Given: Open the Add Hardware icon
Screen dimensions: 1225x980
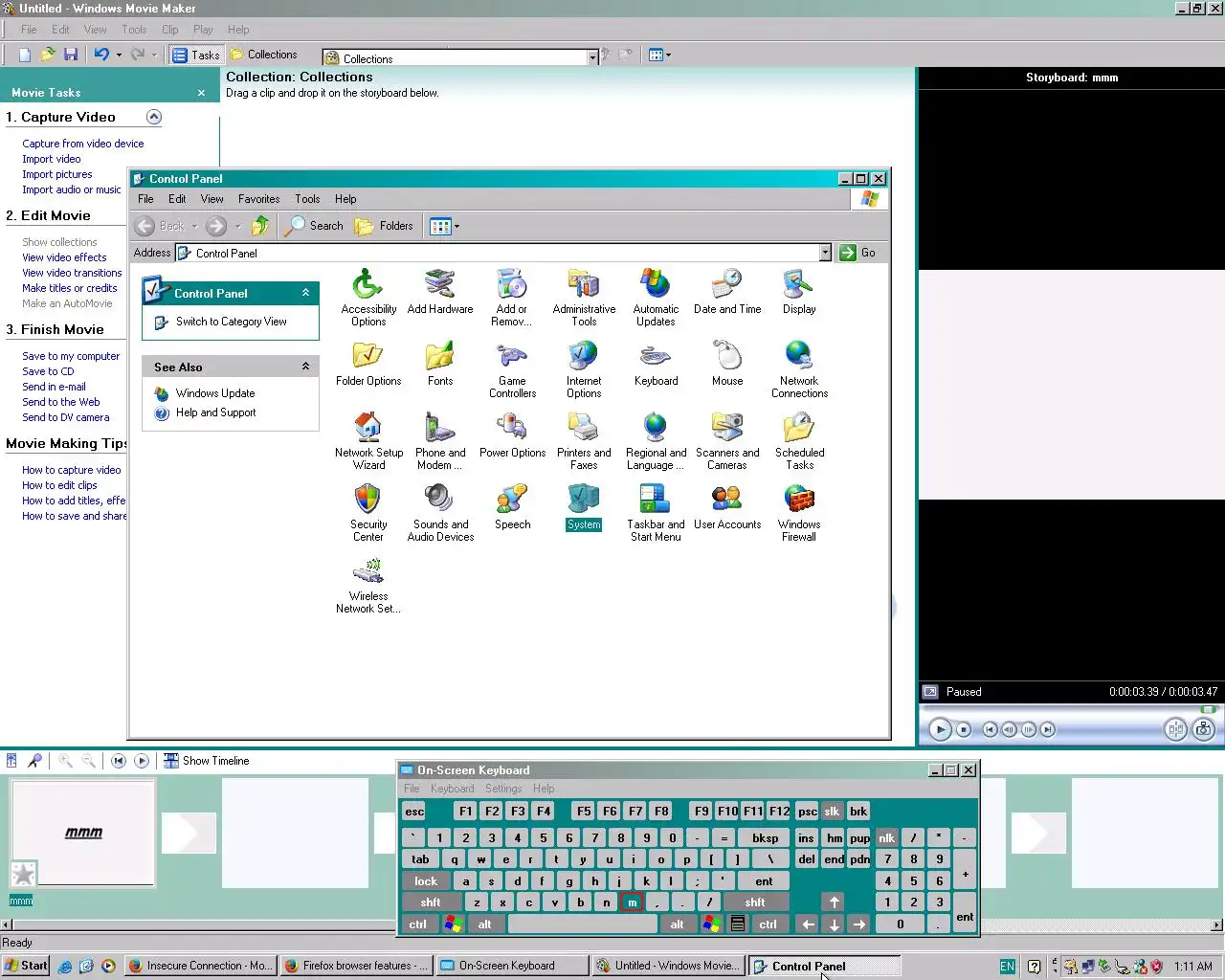Looking at the screenshot, I should [440, 292].
